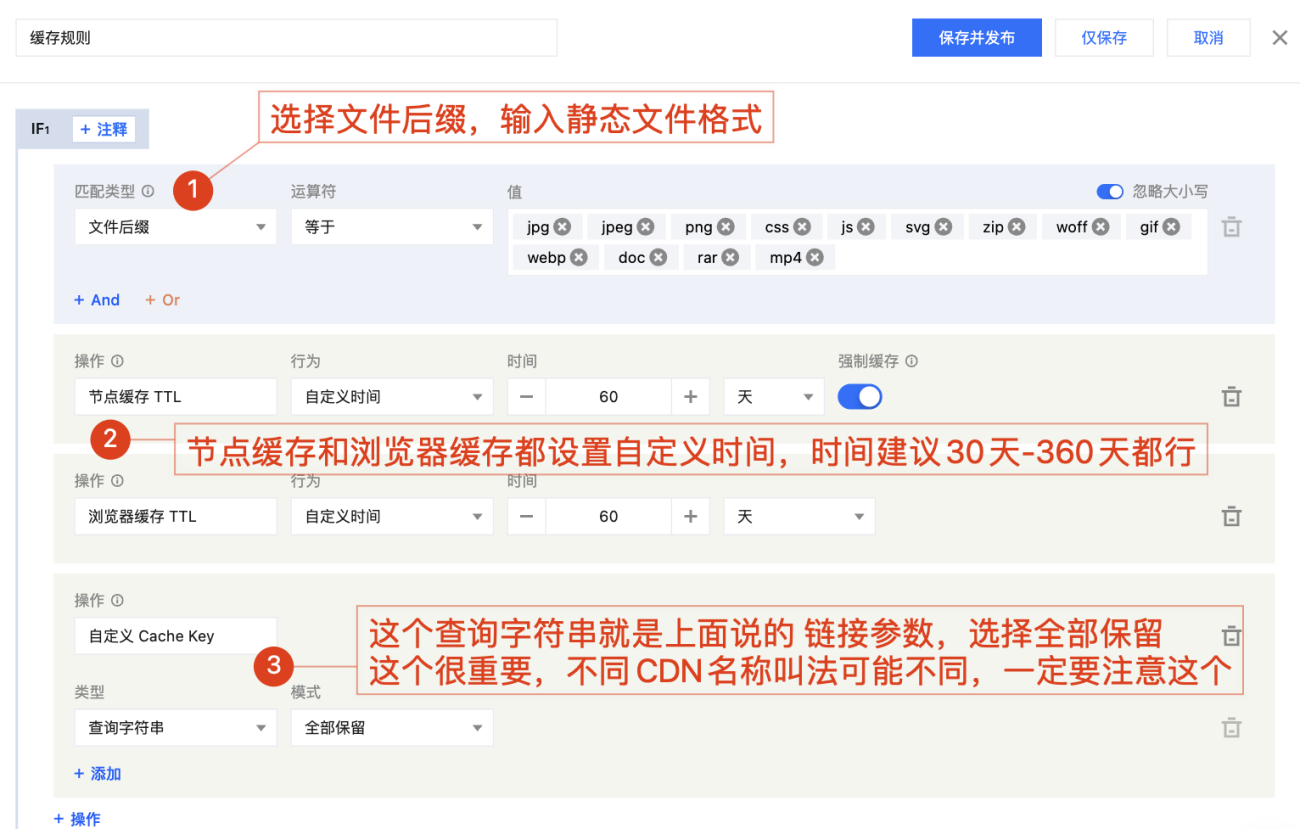
Task: Turn off the 强制缓存 switch
Action: click(x=859, y=397)
